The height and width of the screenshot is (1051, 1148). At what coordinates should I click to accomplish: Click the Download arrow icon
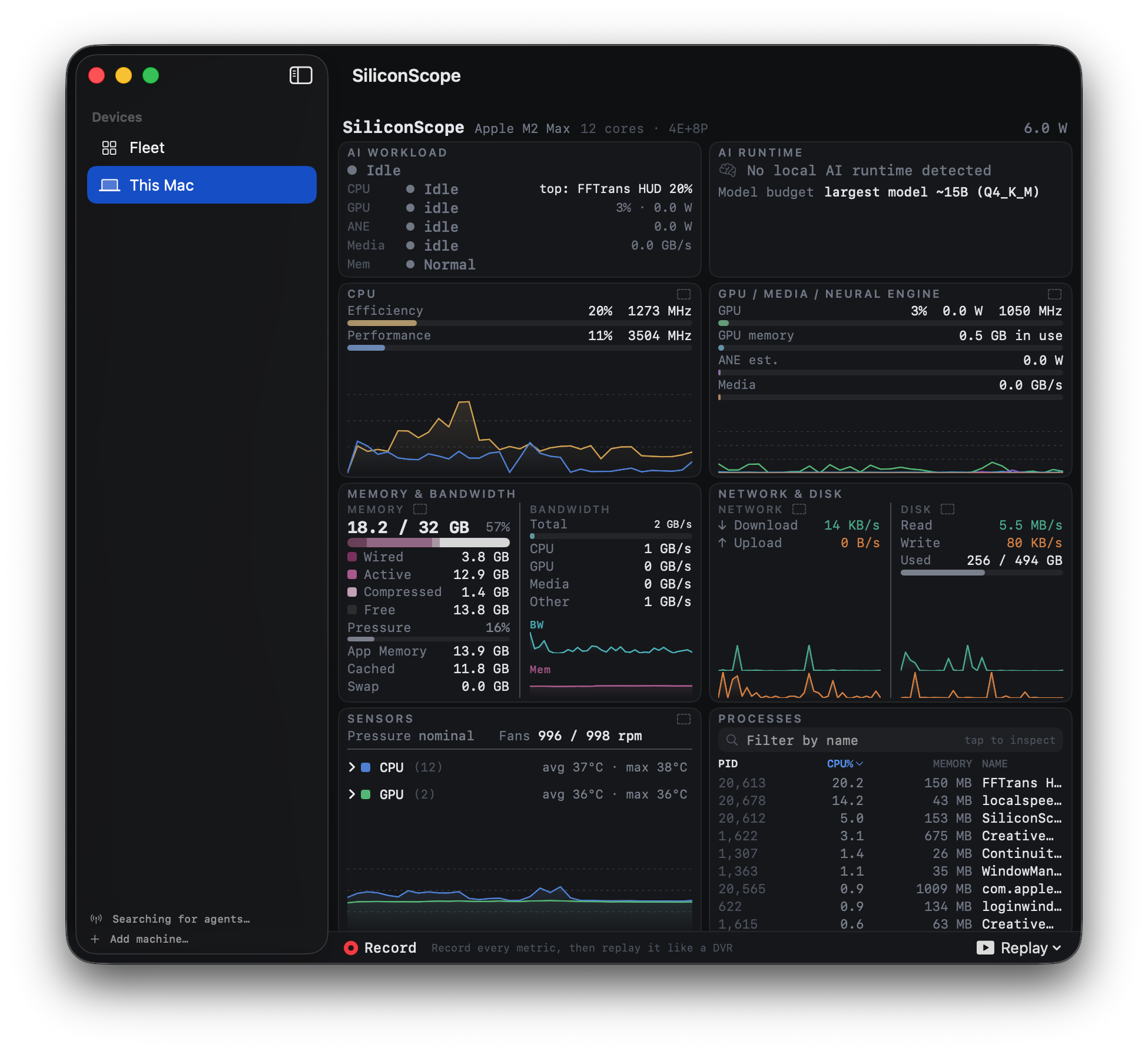pyautogui.click(x=722, y=525)
